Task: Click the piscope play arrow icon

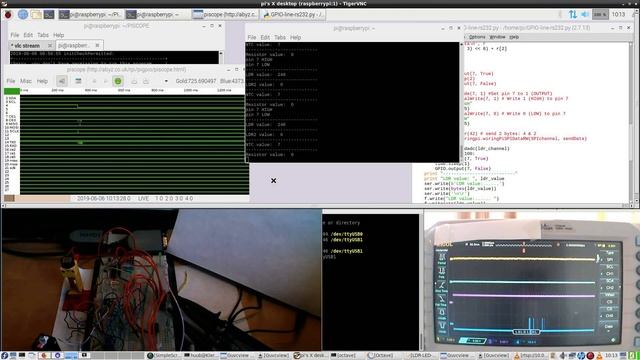Action: pos(105,81)
